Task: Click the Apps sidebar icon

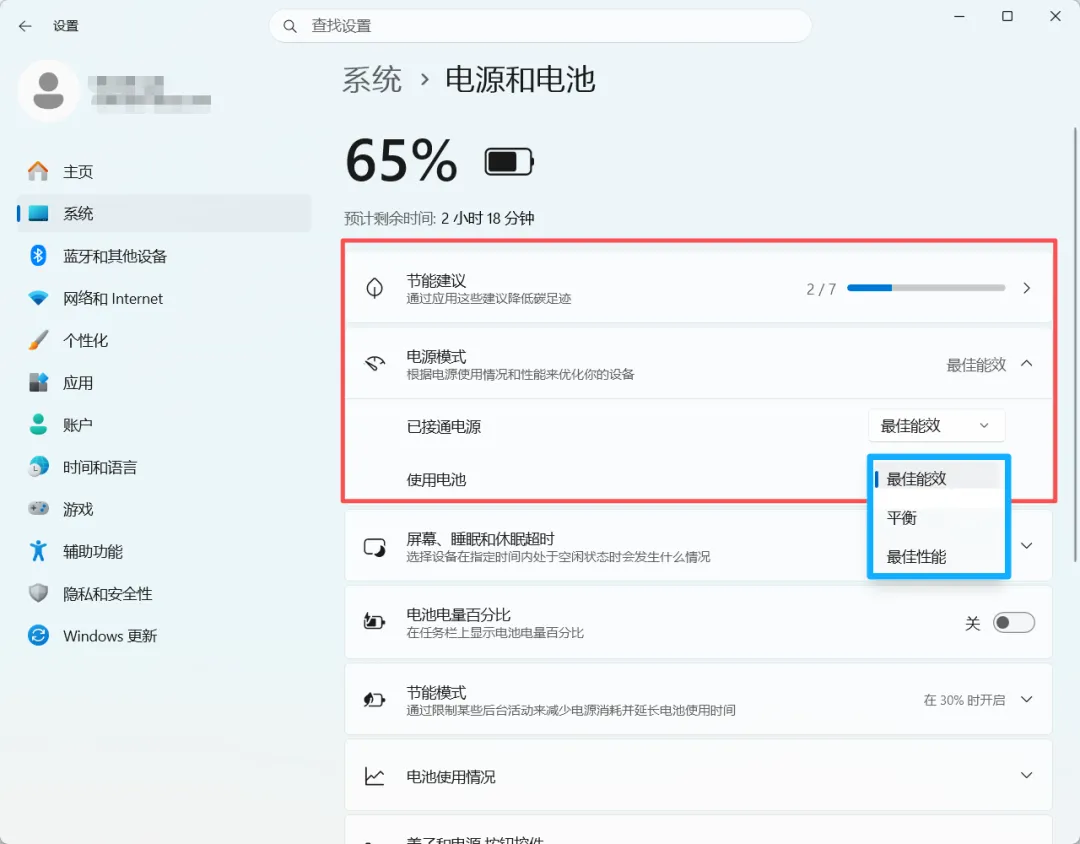Action: 39,382
